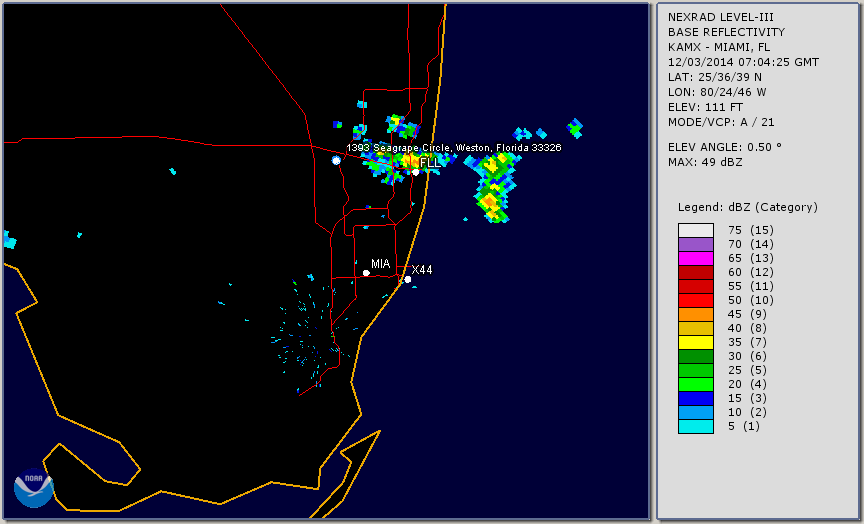Select the 20 dBZ bright green swatch

(x=696, y=385)
